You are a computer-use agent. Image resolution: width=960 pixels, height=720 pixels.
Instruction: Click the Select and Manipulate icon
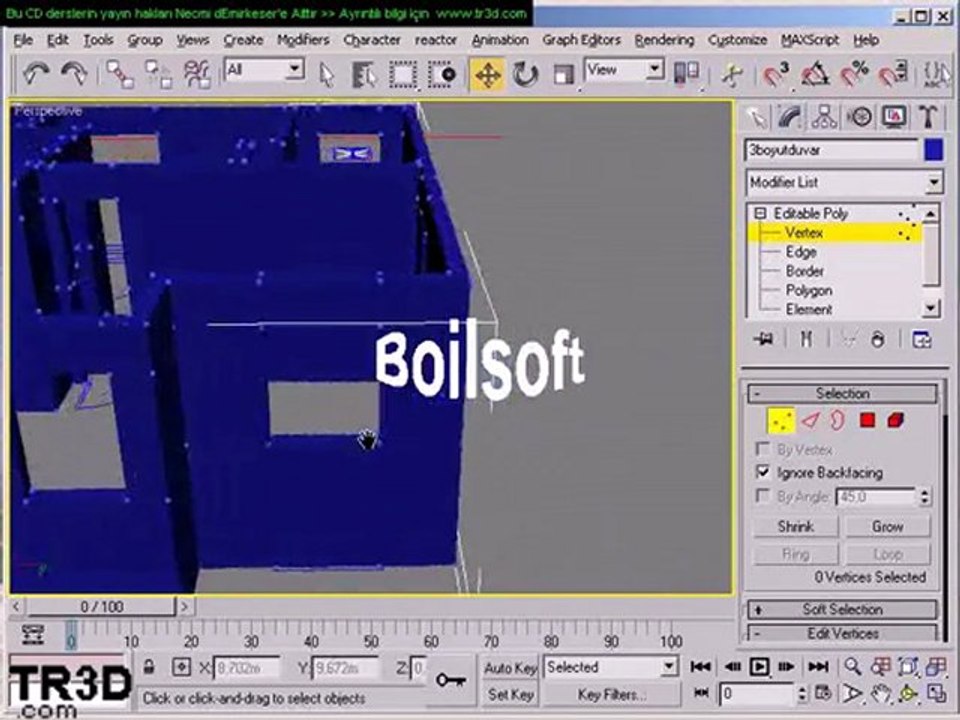coord(732,75)
